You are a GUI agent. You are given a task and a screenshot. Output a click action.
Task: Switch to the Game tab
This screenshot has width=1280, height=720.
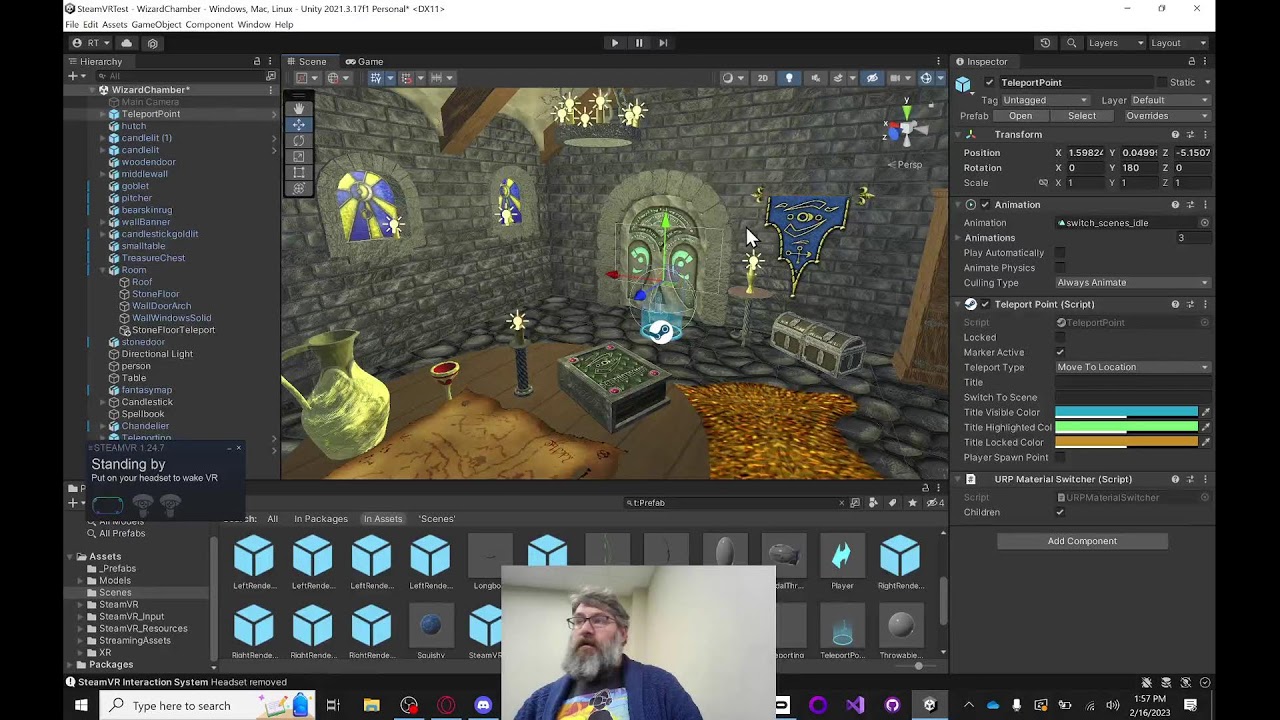tap(364, 62)
